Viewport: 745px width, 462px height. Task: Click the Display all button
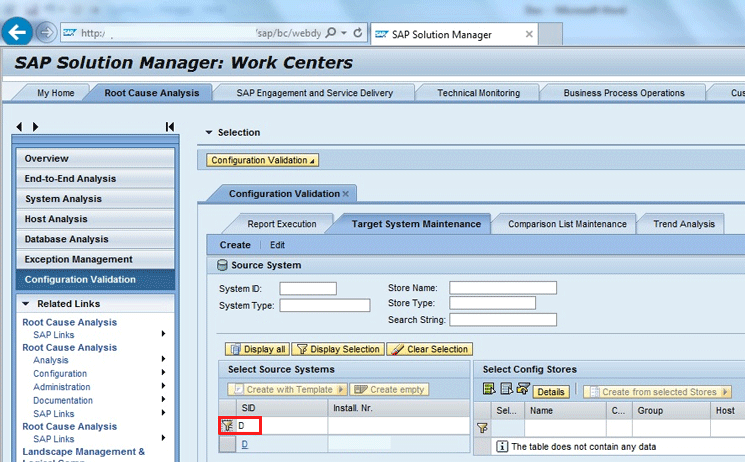pyautogui.click(x=257, y=349)
